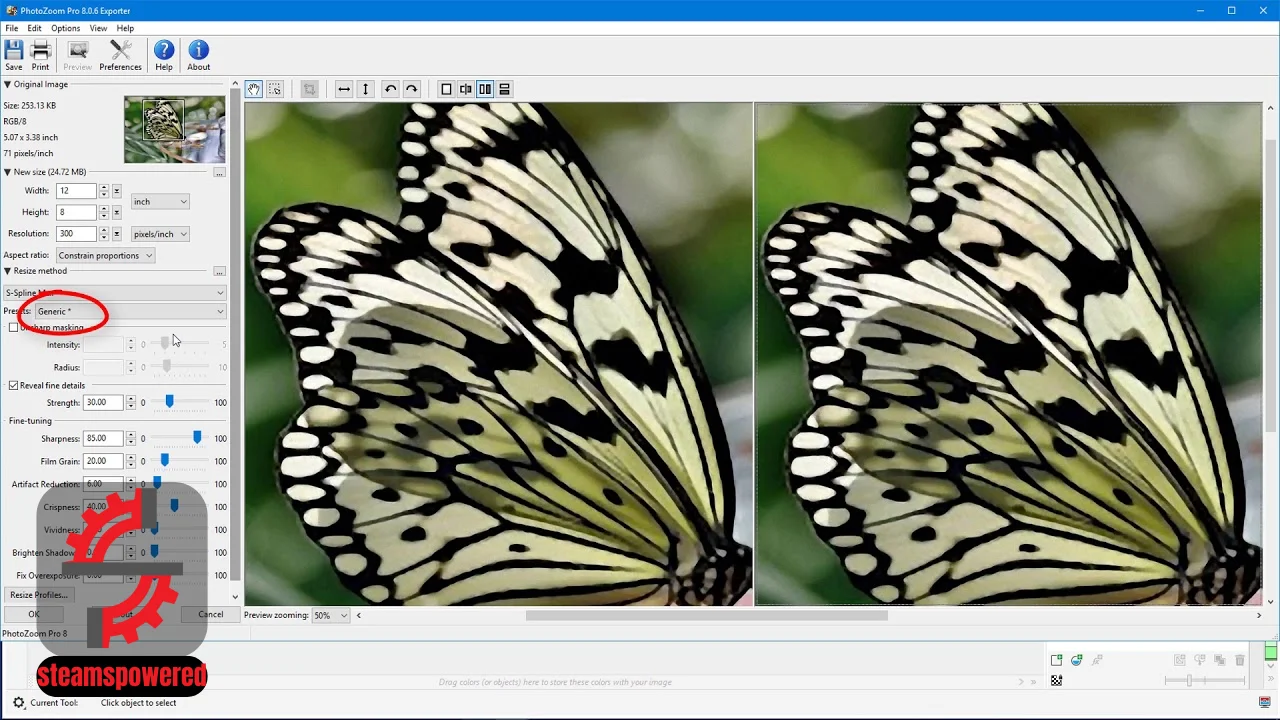1280x720 pixels.
Task: Collapse the Original Image section
Action: tap(7, 84)
